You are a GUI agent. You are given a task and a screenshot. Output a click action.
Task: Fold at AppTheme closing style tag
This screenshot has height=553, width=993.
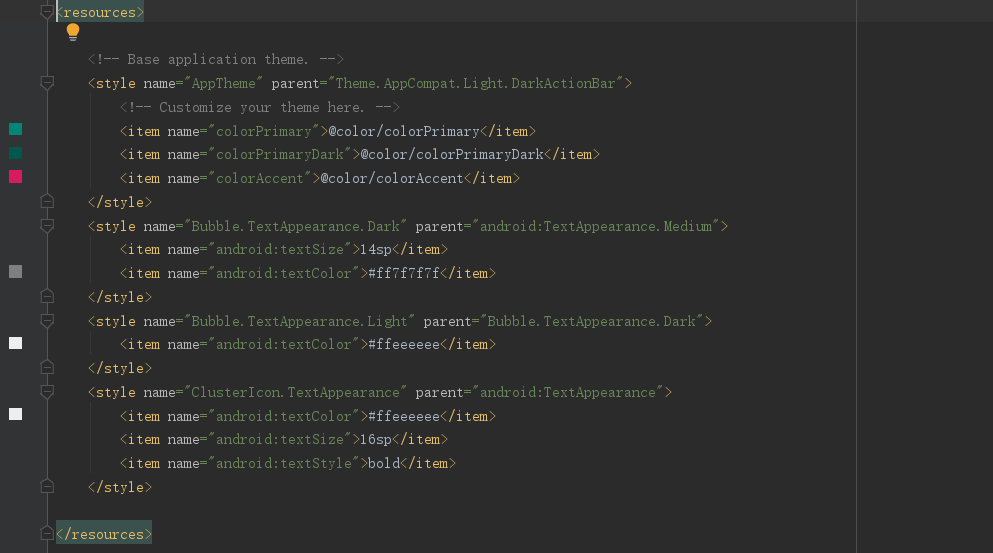pyautogui.click(x=47, y=202)
